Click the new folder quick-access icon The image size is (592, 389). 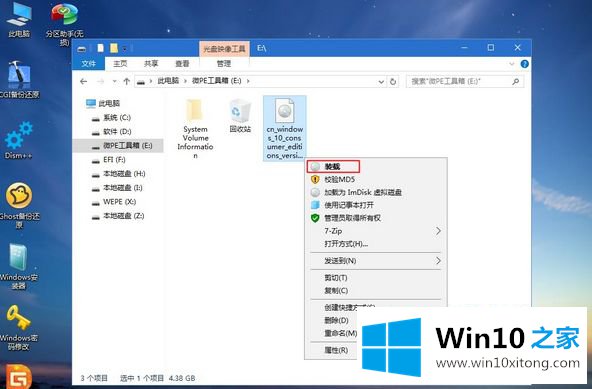tap(114, 48)
